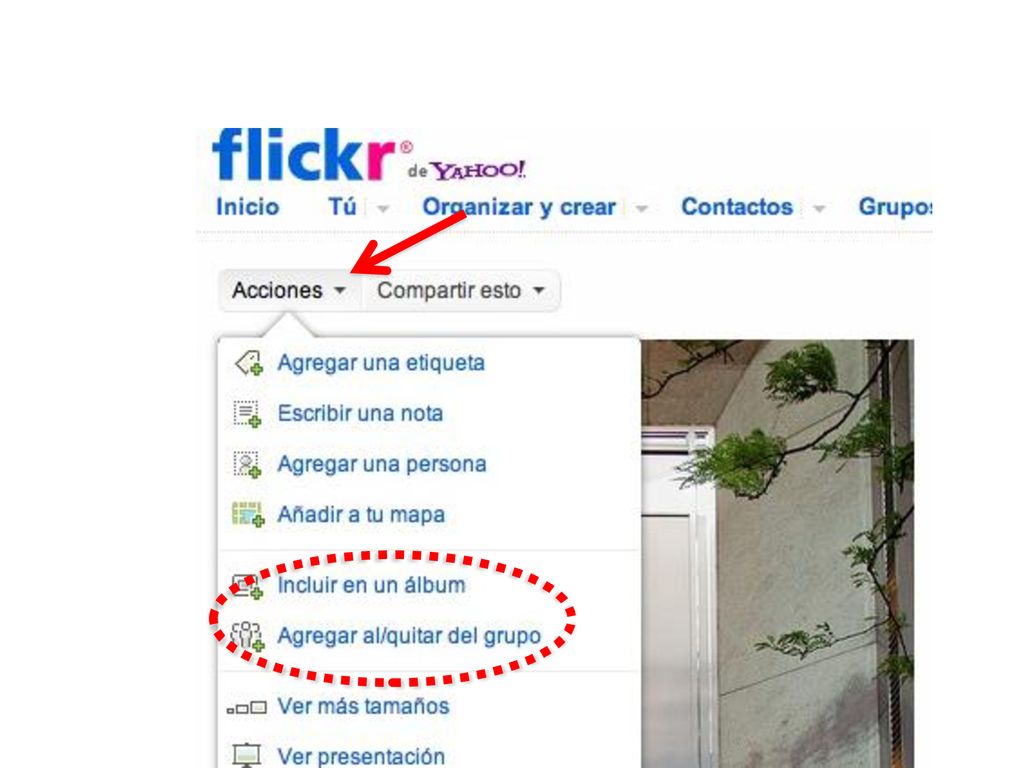1024x768 pixels.
Task: Click the tree photo image
Action: click(777, 553)
